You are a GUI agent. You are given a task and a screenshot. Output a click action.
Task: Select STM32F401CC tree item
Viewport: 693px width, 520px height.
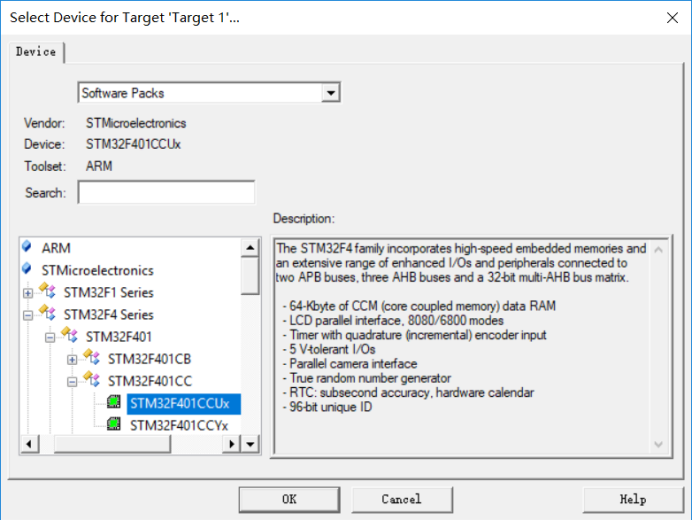150,381
